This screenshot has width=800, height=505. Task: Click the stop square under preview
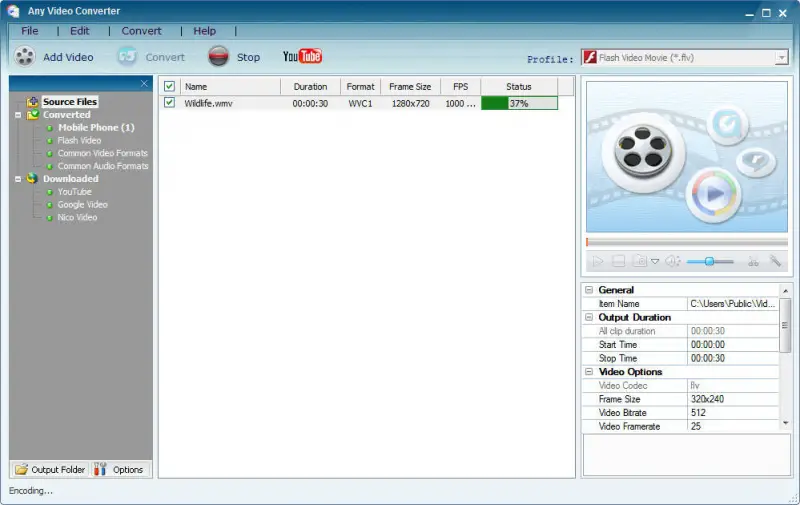tap(618, 262)
